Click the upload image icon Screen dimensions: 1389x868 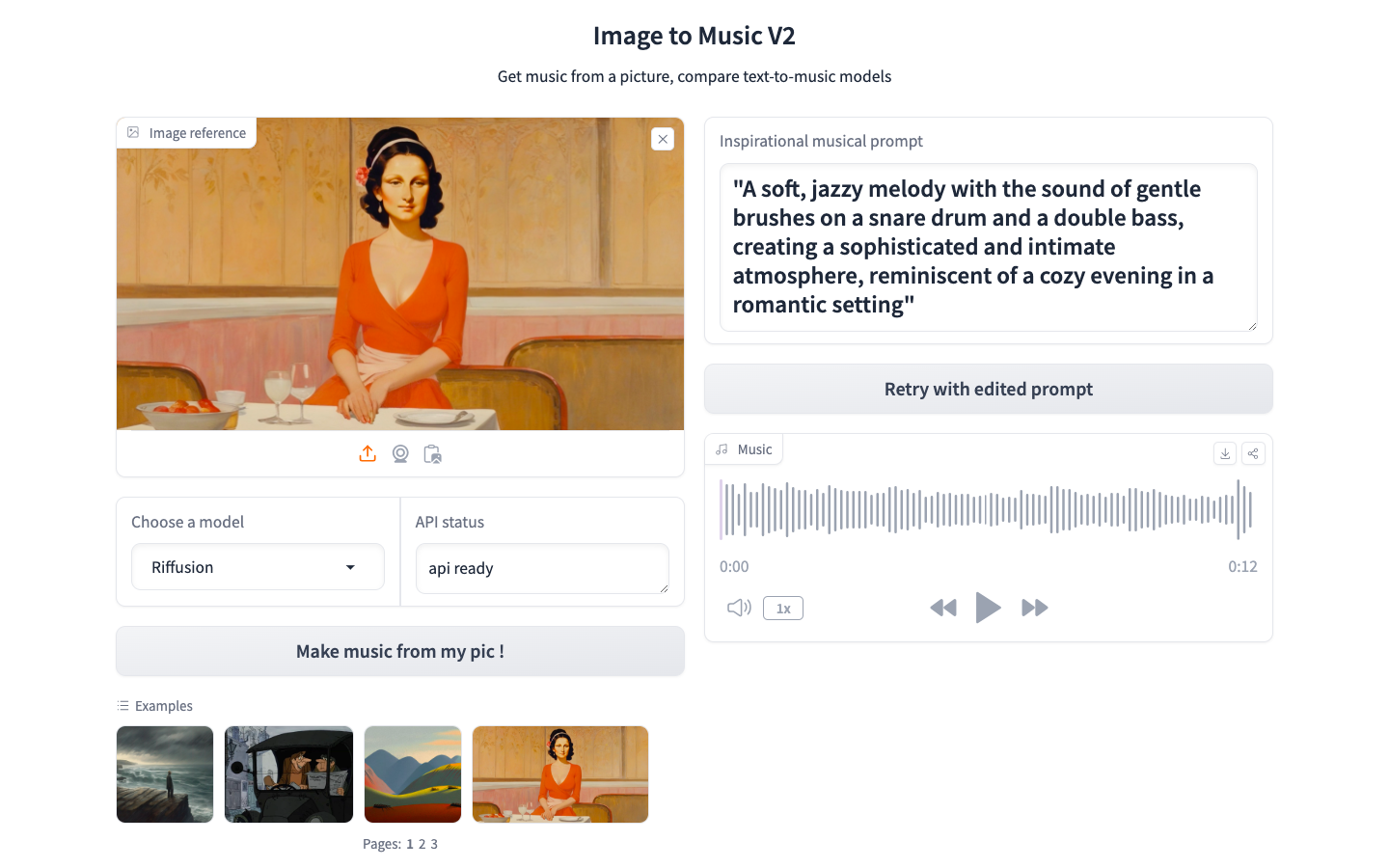[368, 453]
